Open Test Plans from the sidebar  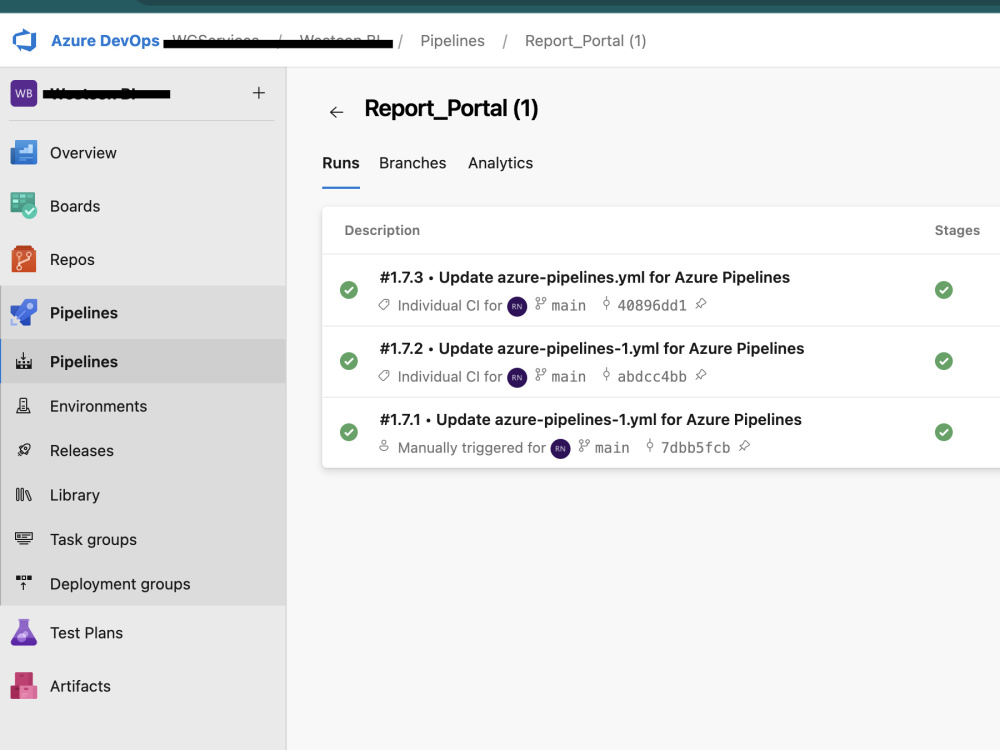coord(87,632)
